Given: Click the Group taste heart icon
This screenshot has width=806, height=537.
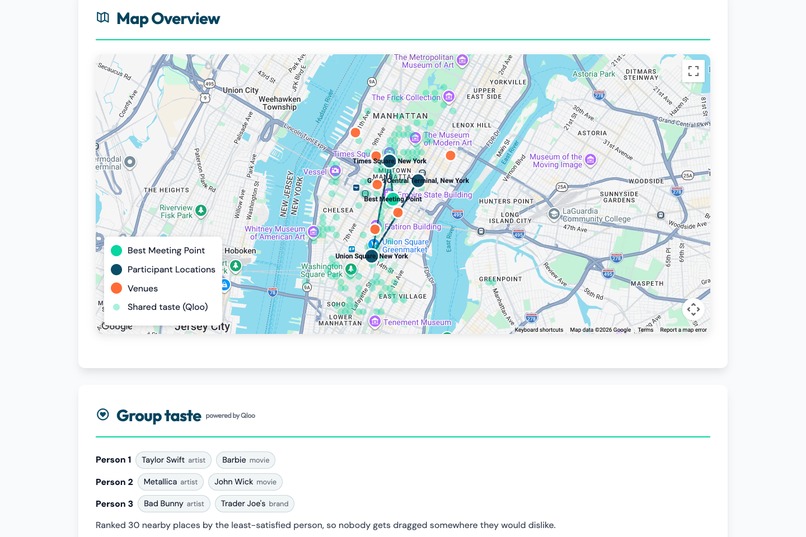Looking at the screenshot, I should point(103,414).
